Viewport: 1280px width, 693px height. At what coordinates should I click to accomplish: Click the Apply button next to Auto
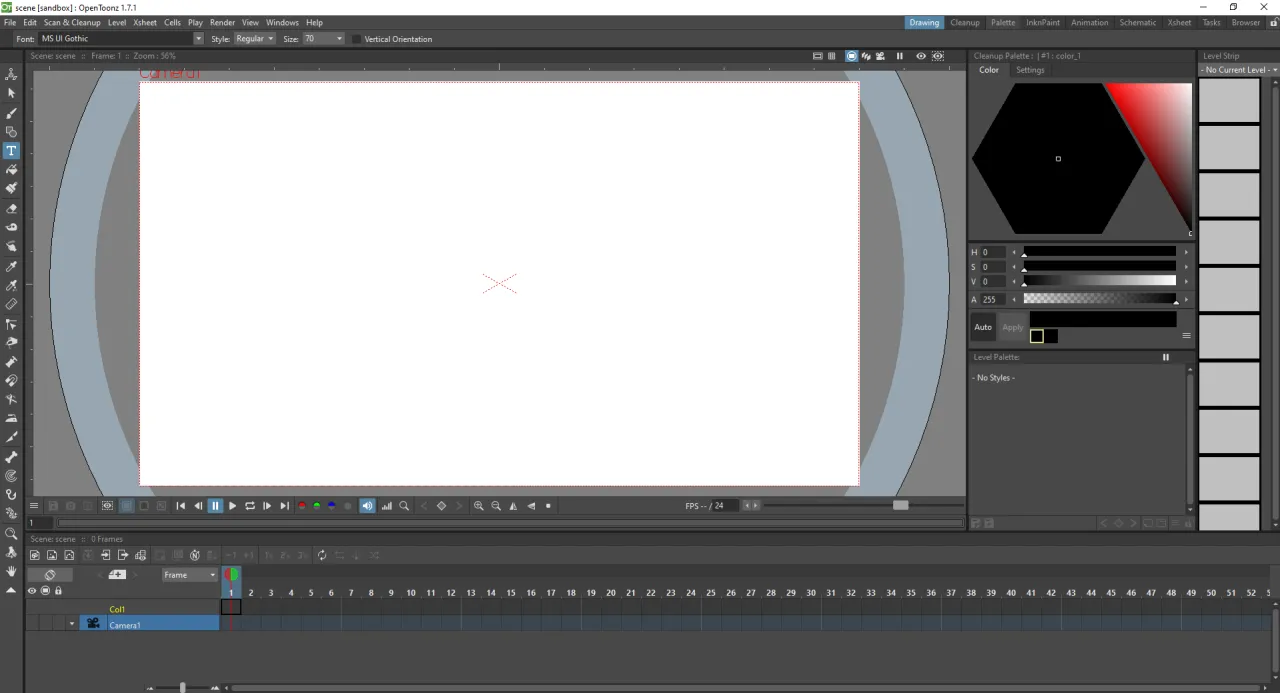tap(1012, 327)
